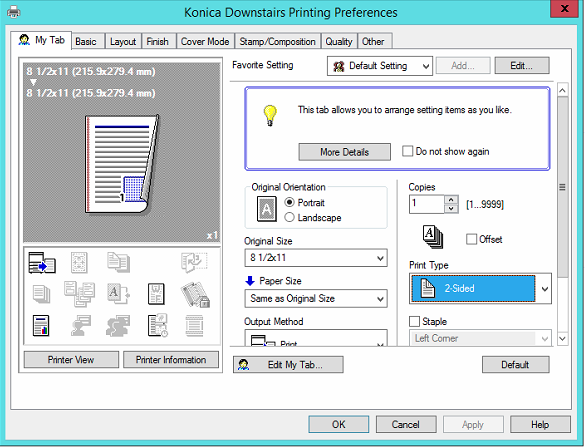Click the Printer View button
This screenshot has height=447, width=585.
71,360
